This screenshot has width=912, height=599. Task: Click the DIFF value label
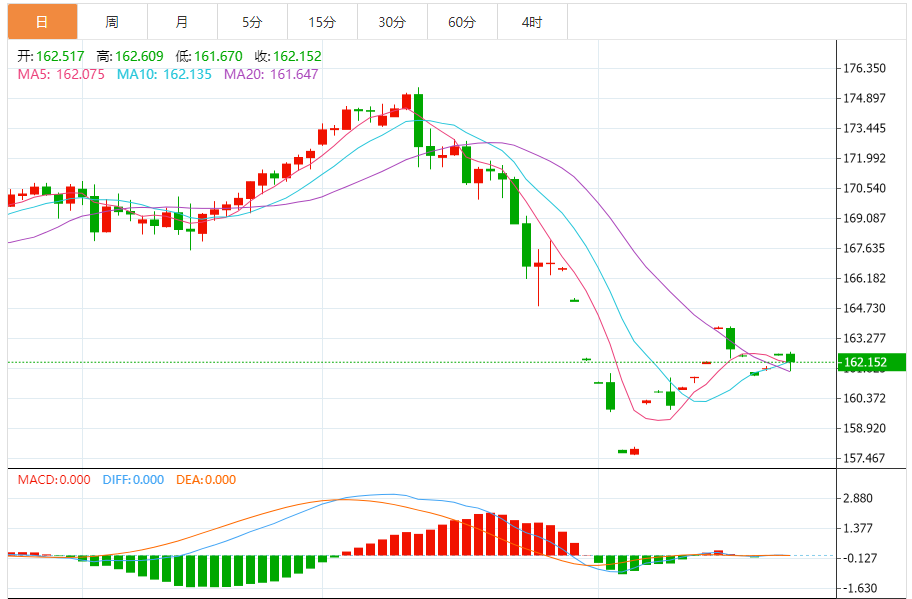click(133, 480)
